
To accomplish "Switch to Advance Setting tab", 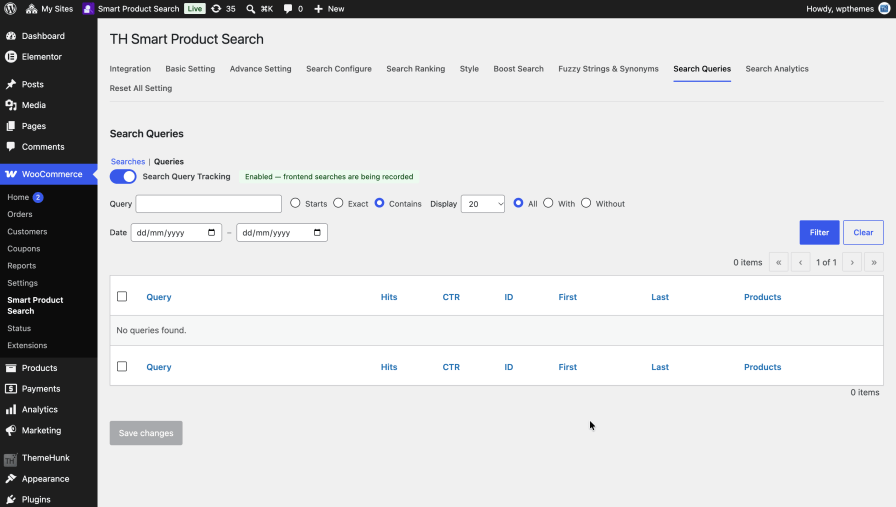I will 261,69.
